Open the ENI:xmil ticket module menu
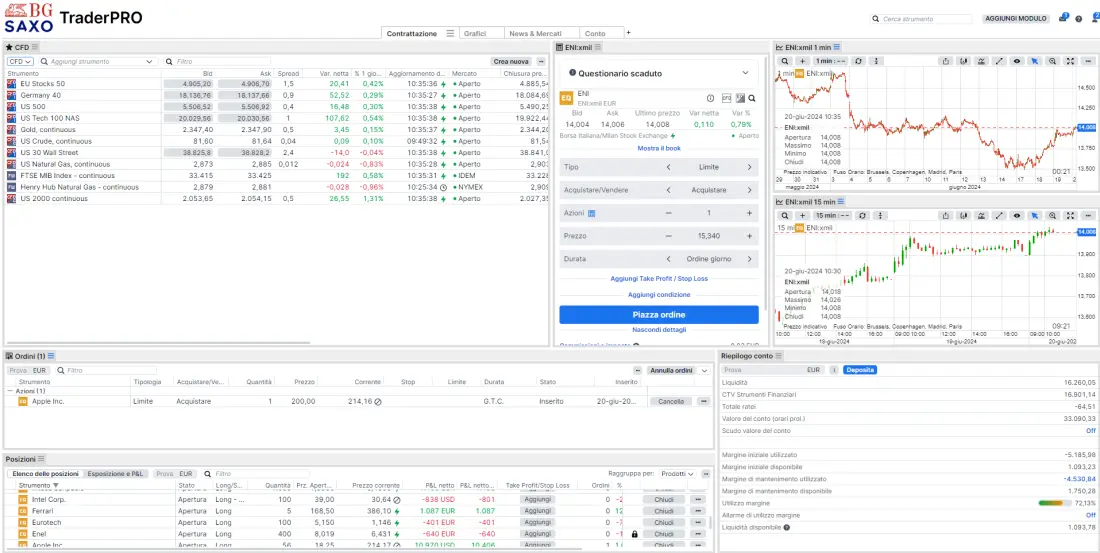Viewport: 1100px width, 553px height. pyautogui.click(x=598, y=47)
